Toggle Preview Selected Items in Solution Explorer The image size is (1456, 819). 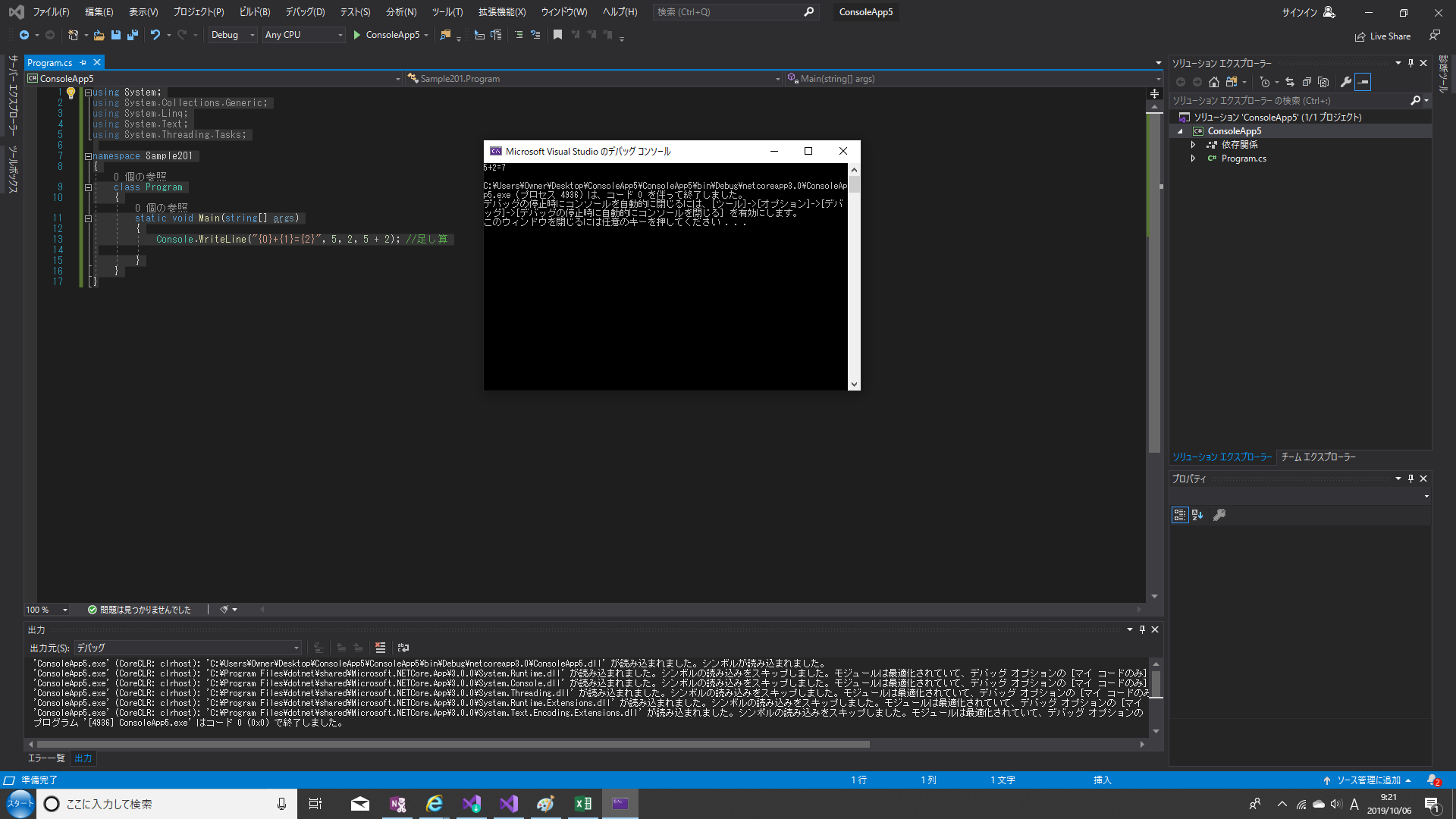point(1363,82)
